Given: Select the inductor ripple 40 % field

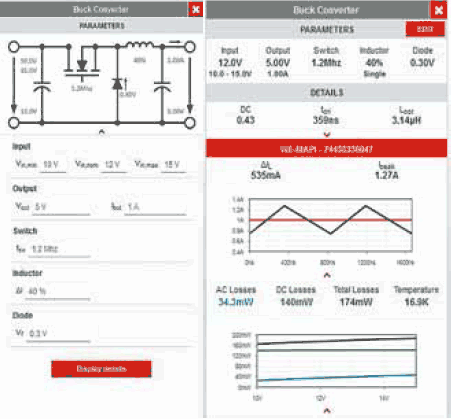Looking at the screenshot, I should (57, 292).
